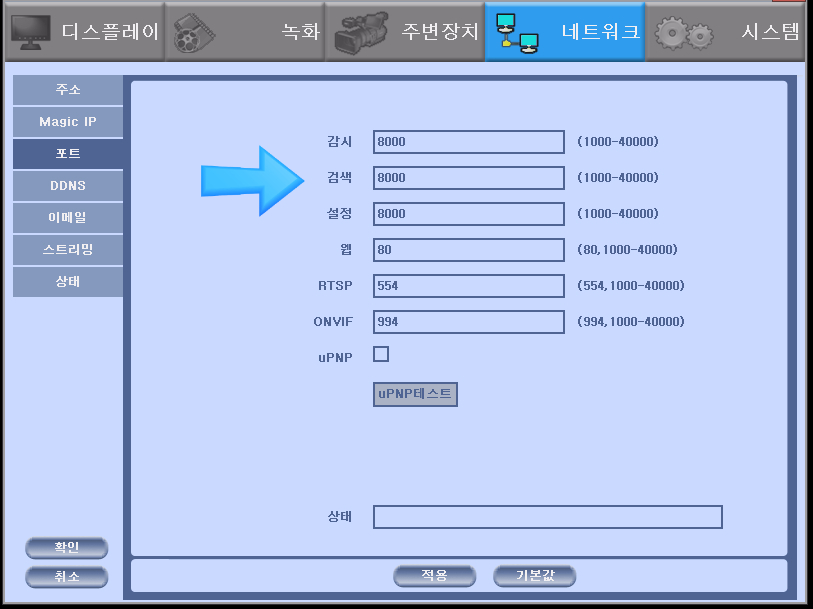Open the 주소 sidebar menu
Screen dimensions: 813x609
68,90
